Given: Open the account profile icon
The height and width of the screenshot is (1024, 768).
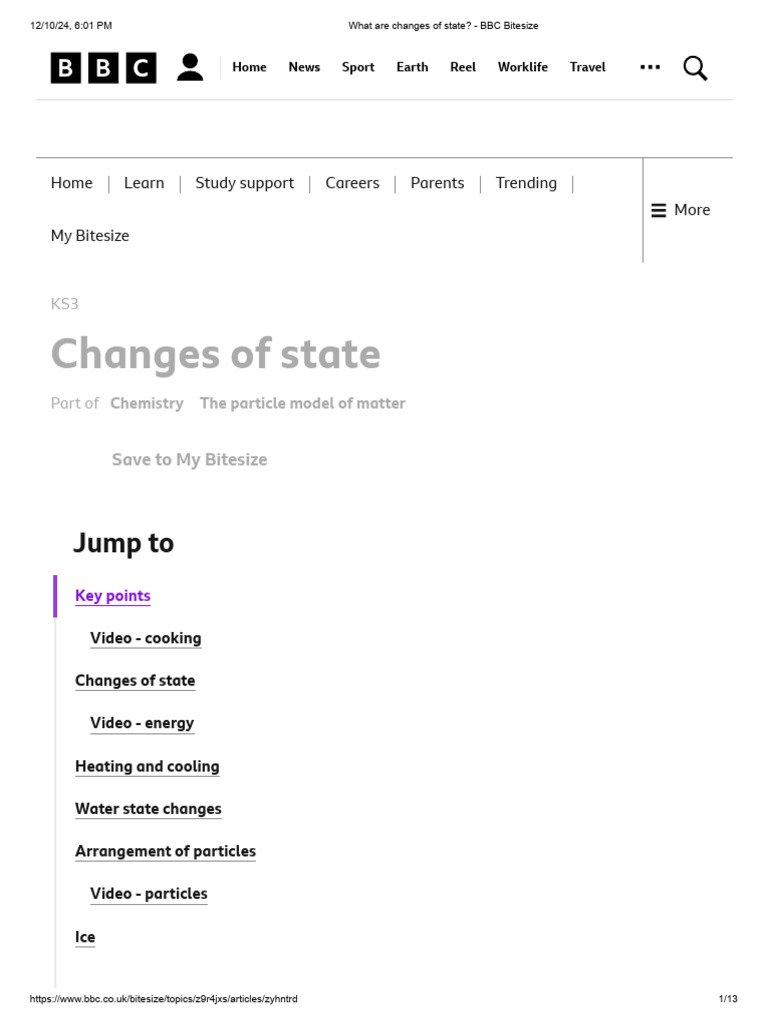Looking at the screenshot, I should (x=189, y=68).
